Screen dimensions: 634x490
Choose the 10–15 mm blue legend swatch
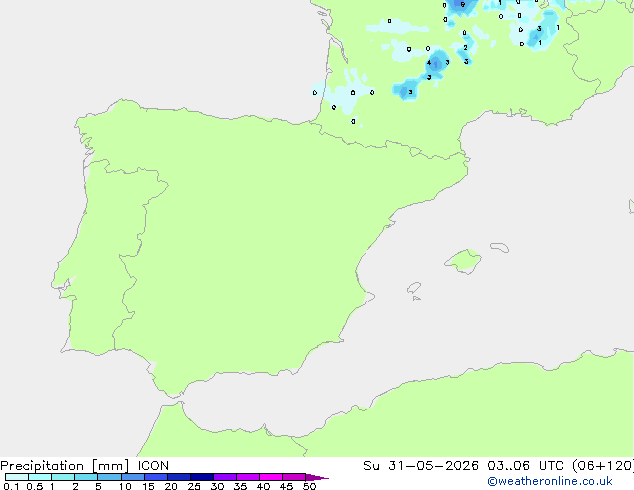click(x=132, y=477)
